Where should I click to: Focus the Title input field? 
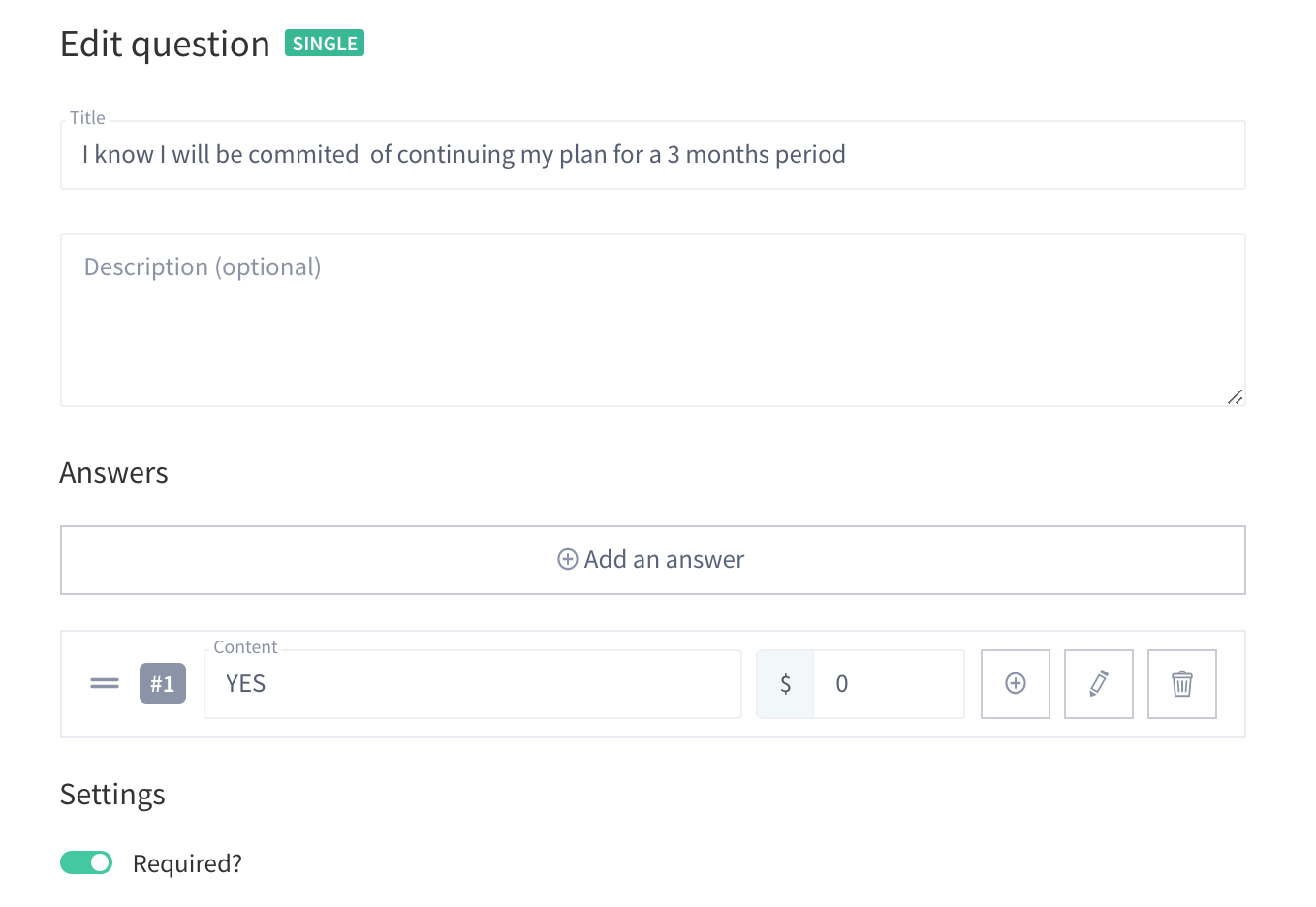(652, 155)
